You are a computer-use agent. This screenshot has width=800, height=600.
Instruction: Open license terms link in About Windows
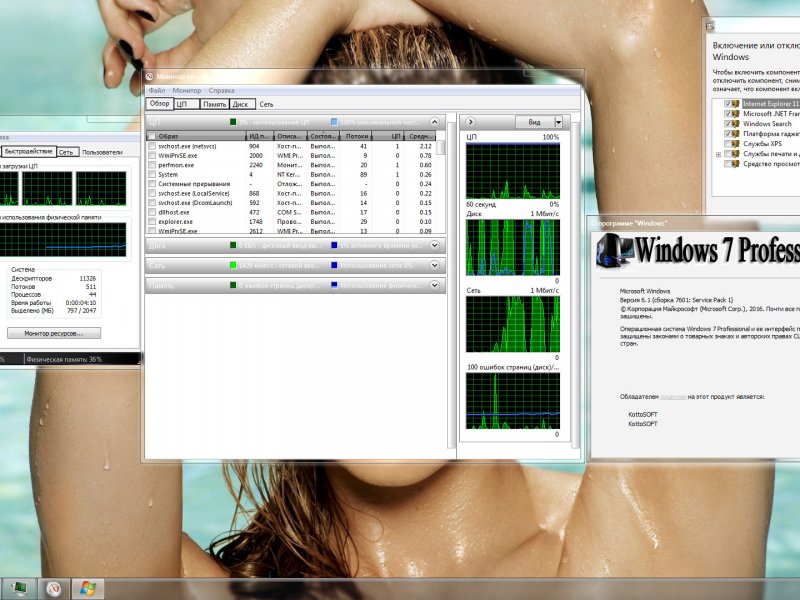click(x=673, y=396)
